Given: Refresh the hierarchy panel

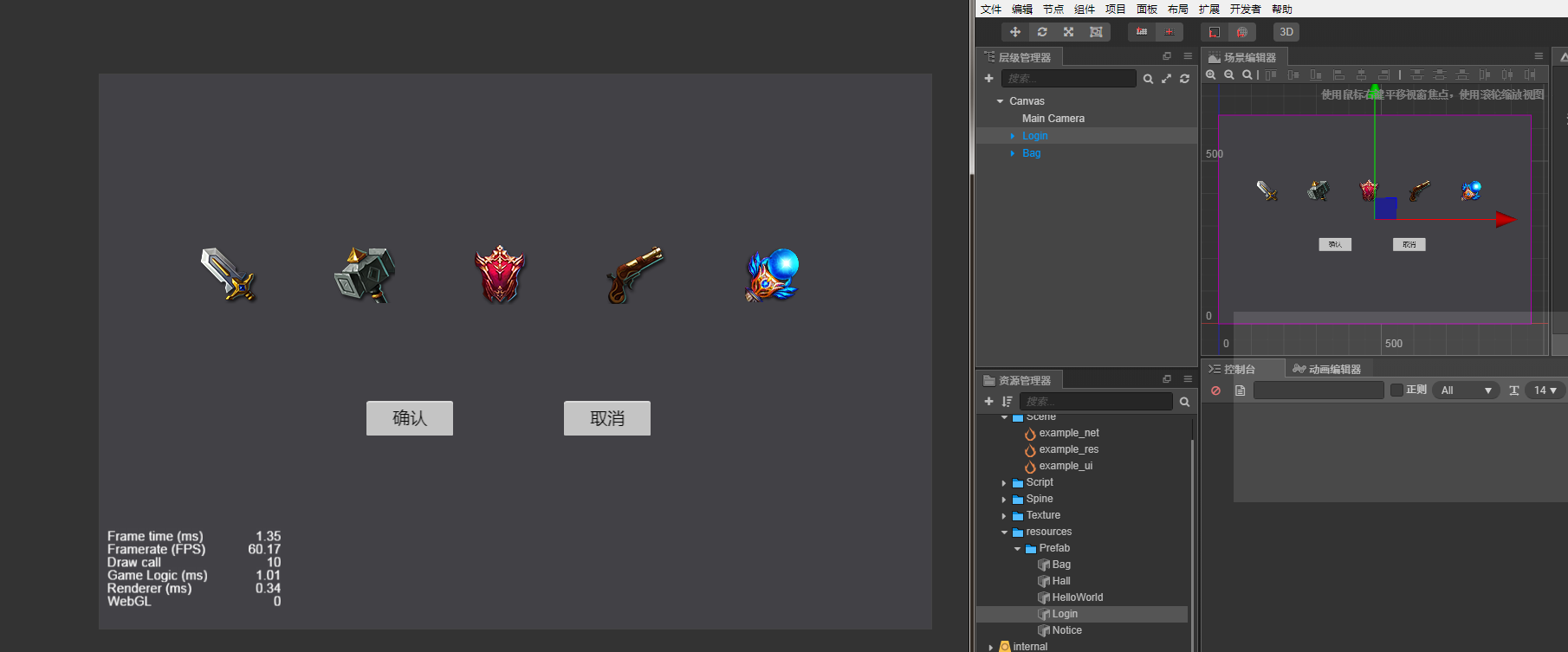Looking at the screenshot, I should click(x=1184, y=79).
